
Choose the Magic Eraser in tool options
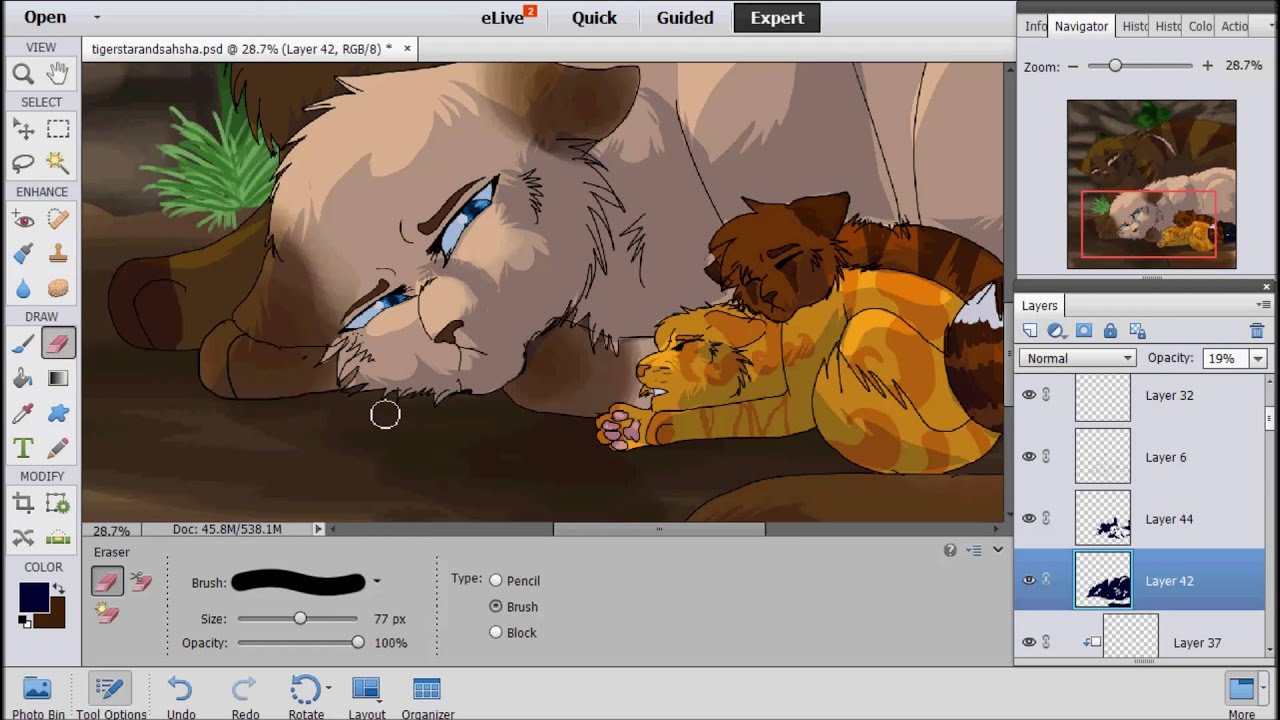[106, 614]
